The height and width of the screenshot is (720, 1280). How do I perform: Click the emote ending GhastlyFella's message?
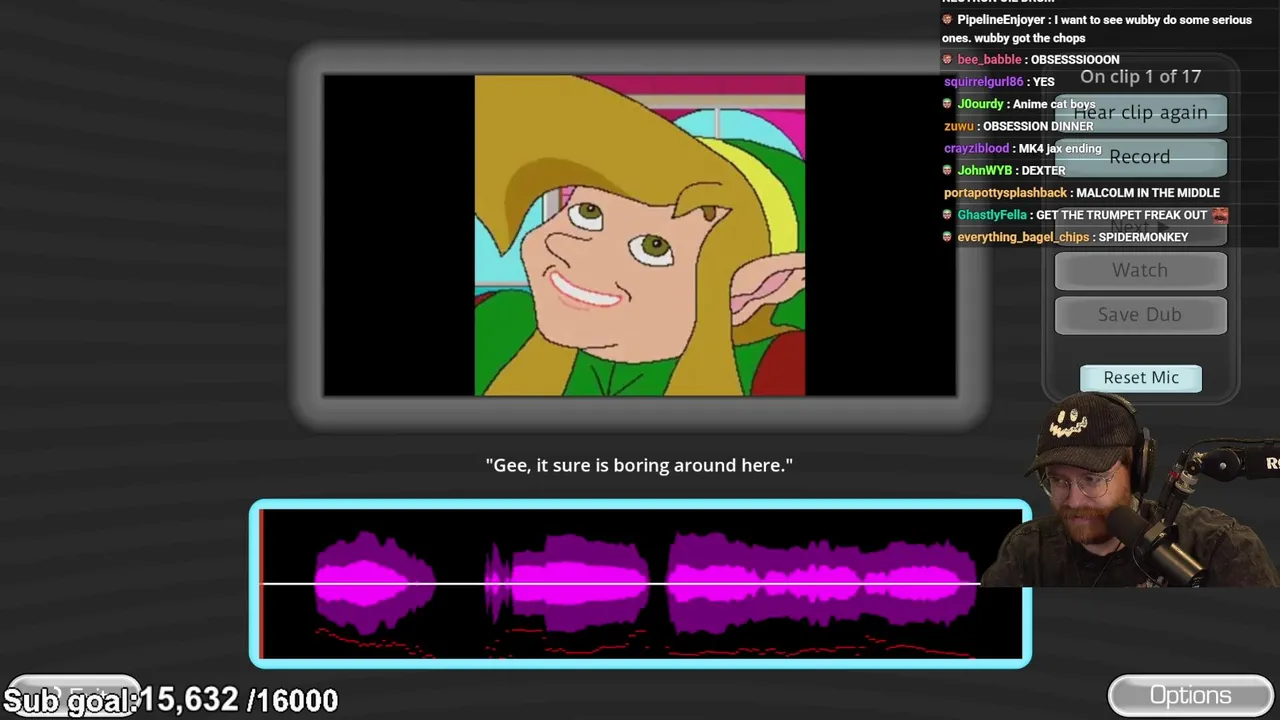click(x=1219, y=214)
